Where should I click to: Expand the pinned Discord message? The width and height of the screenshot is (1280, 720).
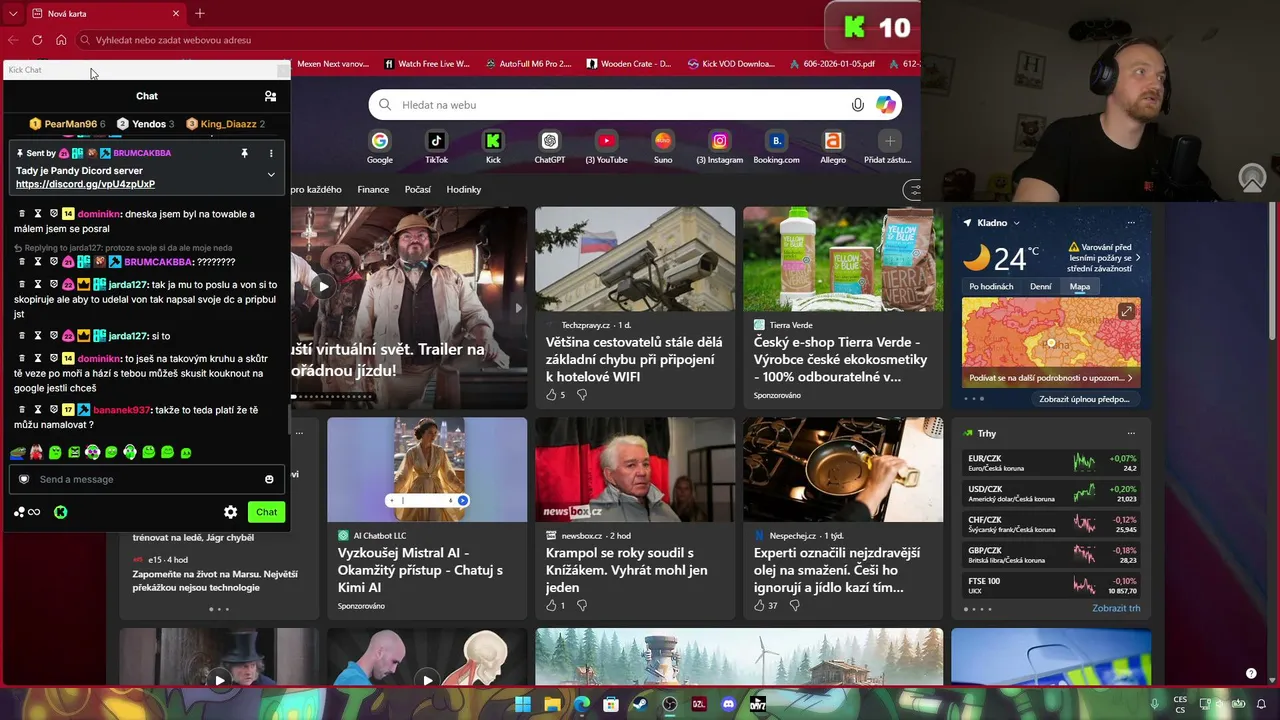pos(271,174)
